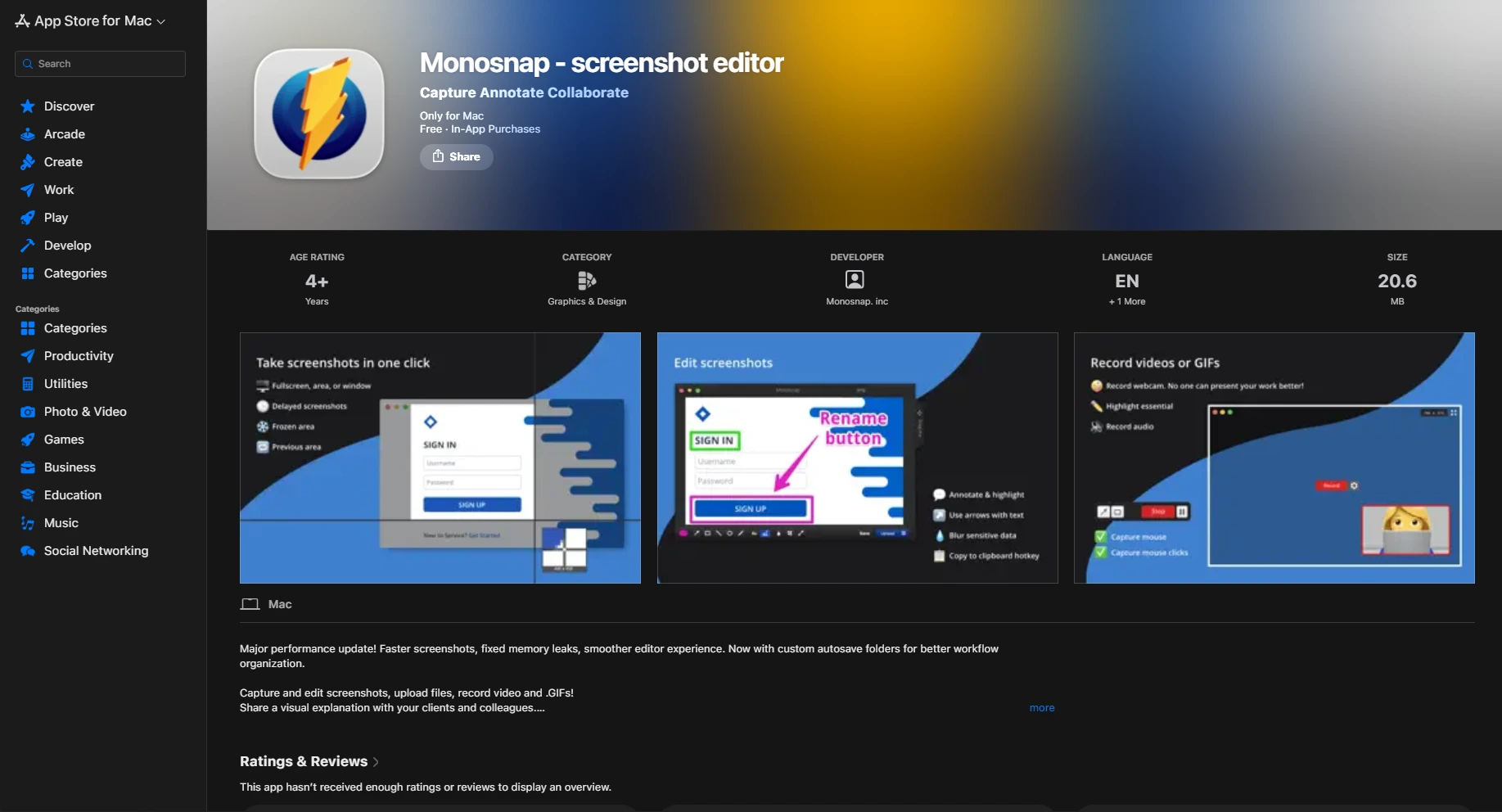Expand the Ratings & Reviews chevron
Image resolution: width=1502 pixels, height=812 pixels.
(x=376, y=762)
